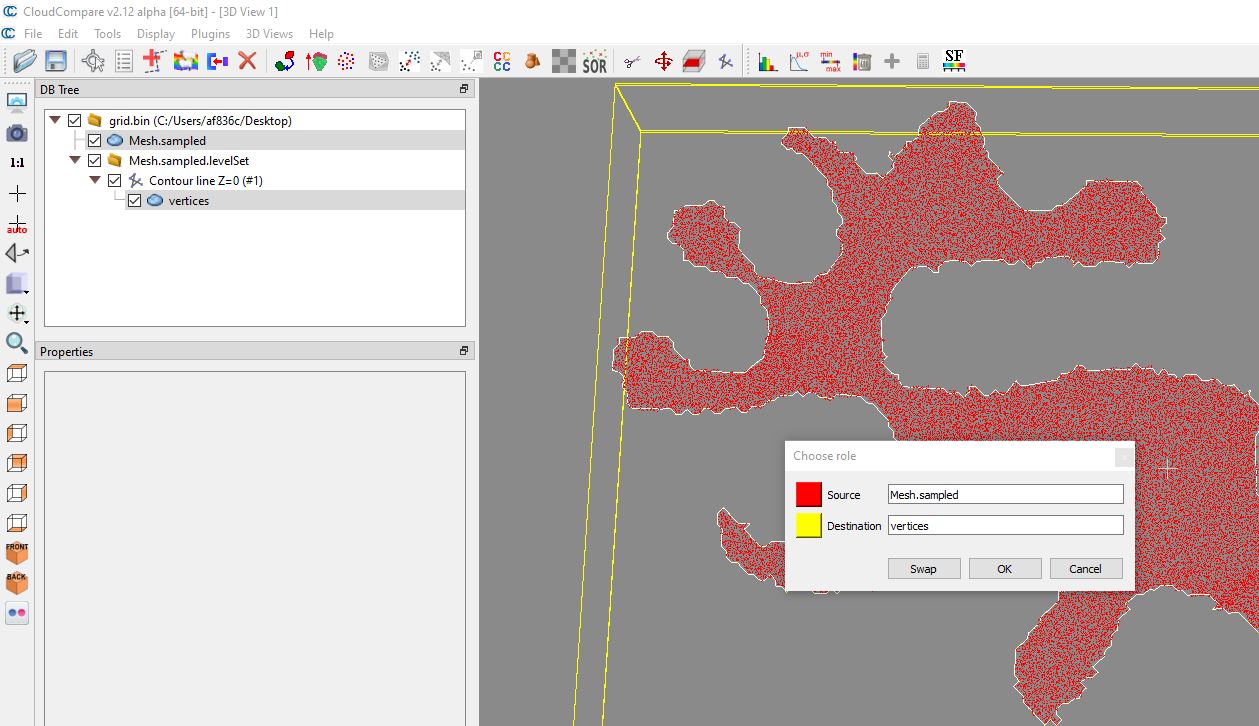This screenshot has height=726, width=1259.
Task: Uncheck the grid.bin checkbox
Action: click(74, 121)
